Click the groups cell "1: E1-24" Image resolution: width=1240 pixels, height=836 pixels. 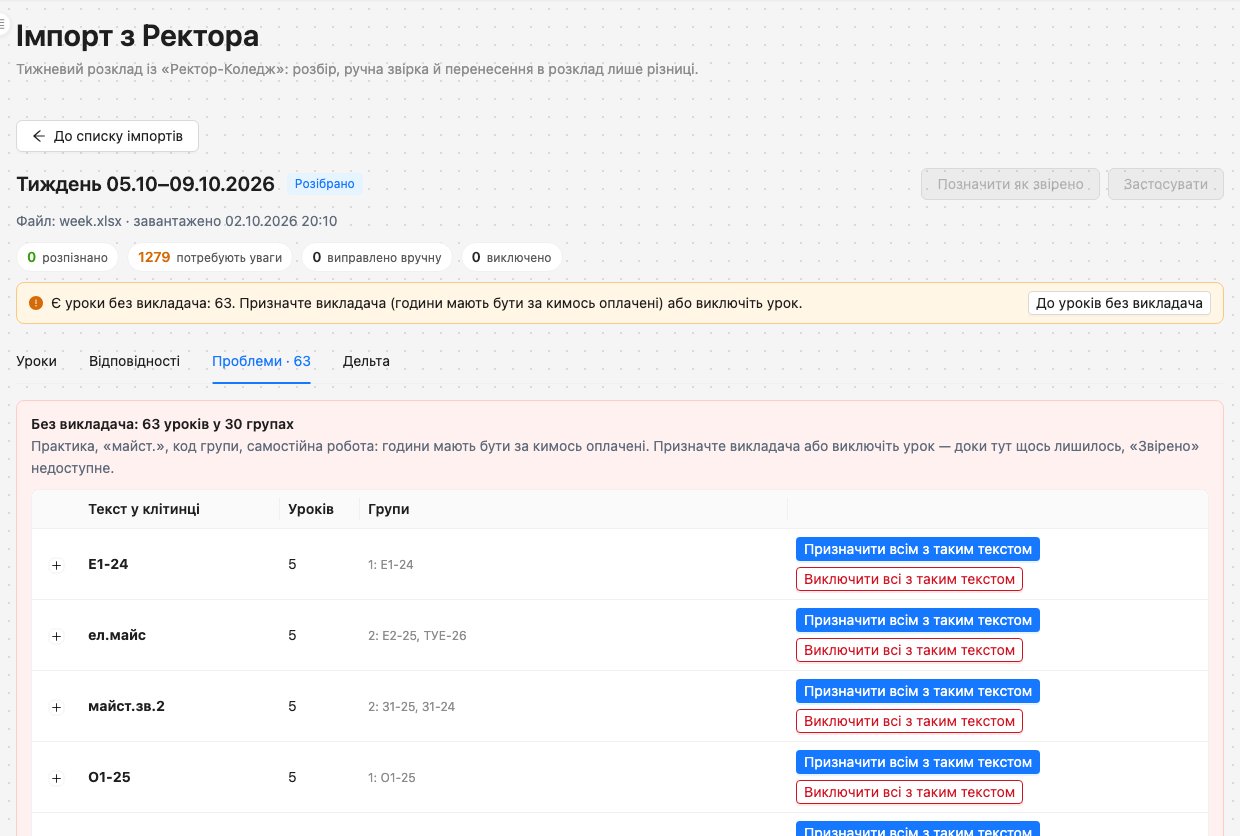tap(391, 565)
